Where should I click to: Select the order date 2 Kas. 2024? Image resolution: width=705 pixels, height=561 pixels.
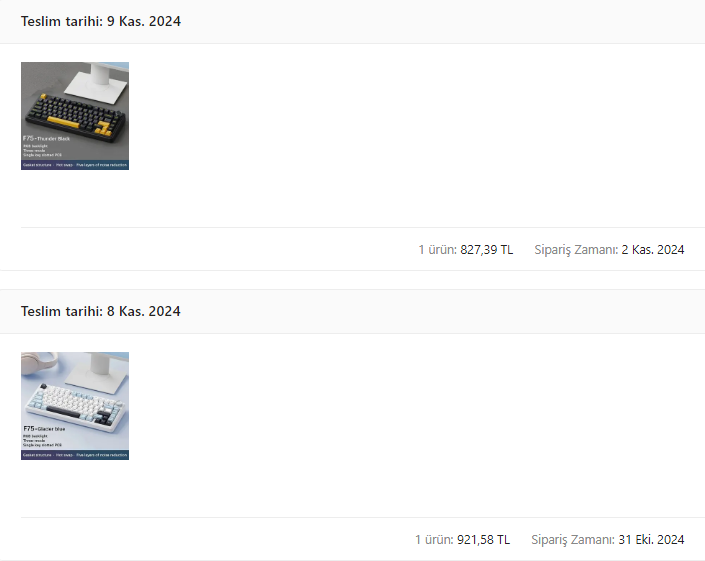(x=653, y=249)
